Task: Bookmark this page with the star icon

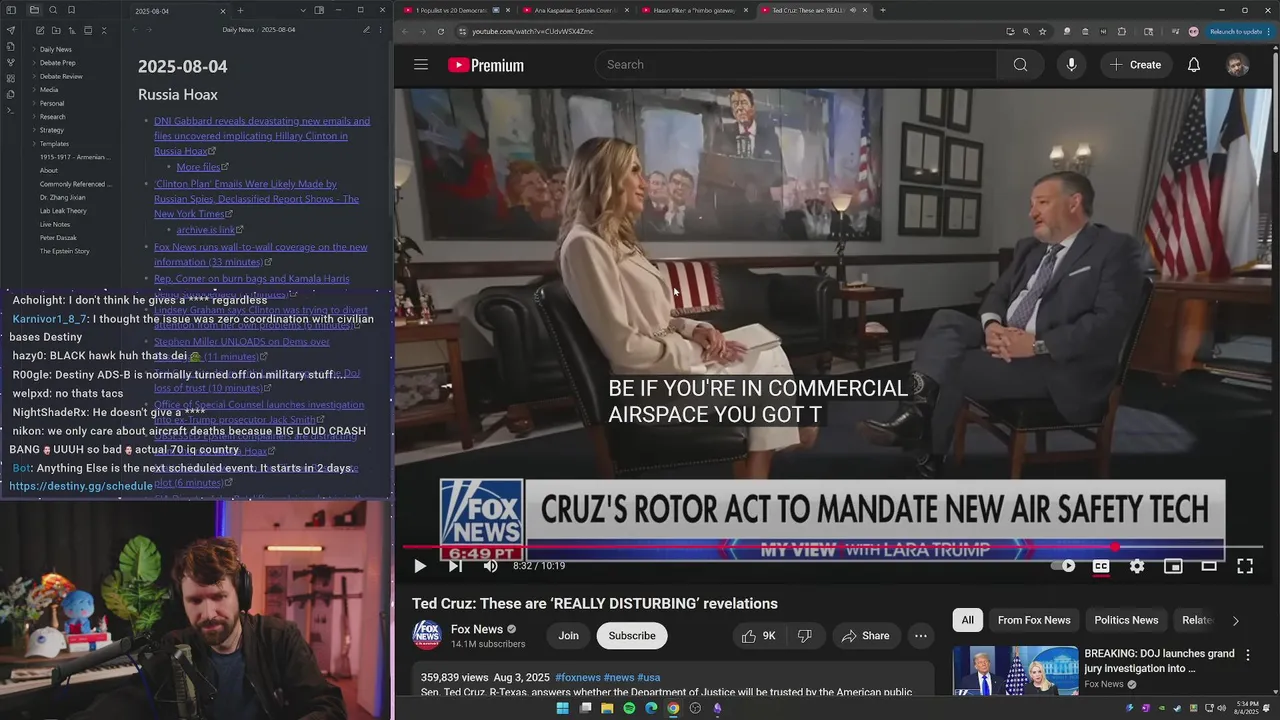Action: click(x=1042, y=31)
